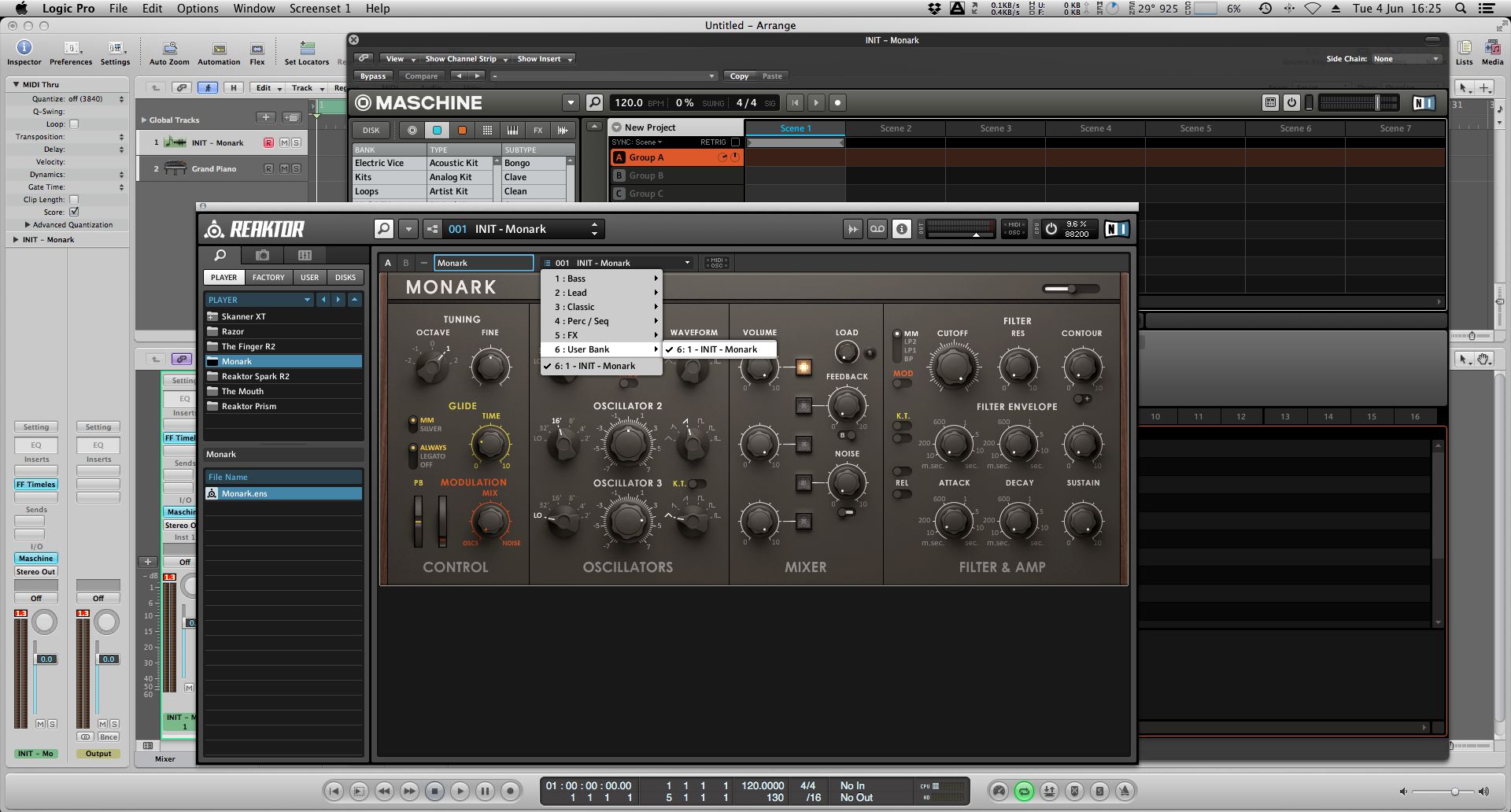This screenshot has width=1511, height=812.
Task: Open Logic Preferences toolbar icon
Action: pos(71,54)
